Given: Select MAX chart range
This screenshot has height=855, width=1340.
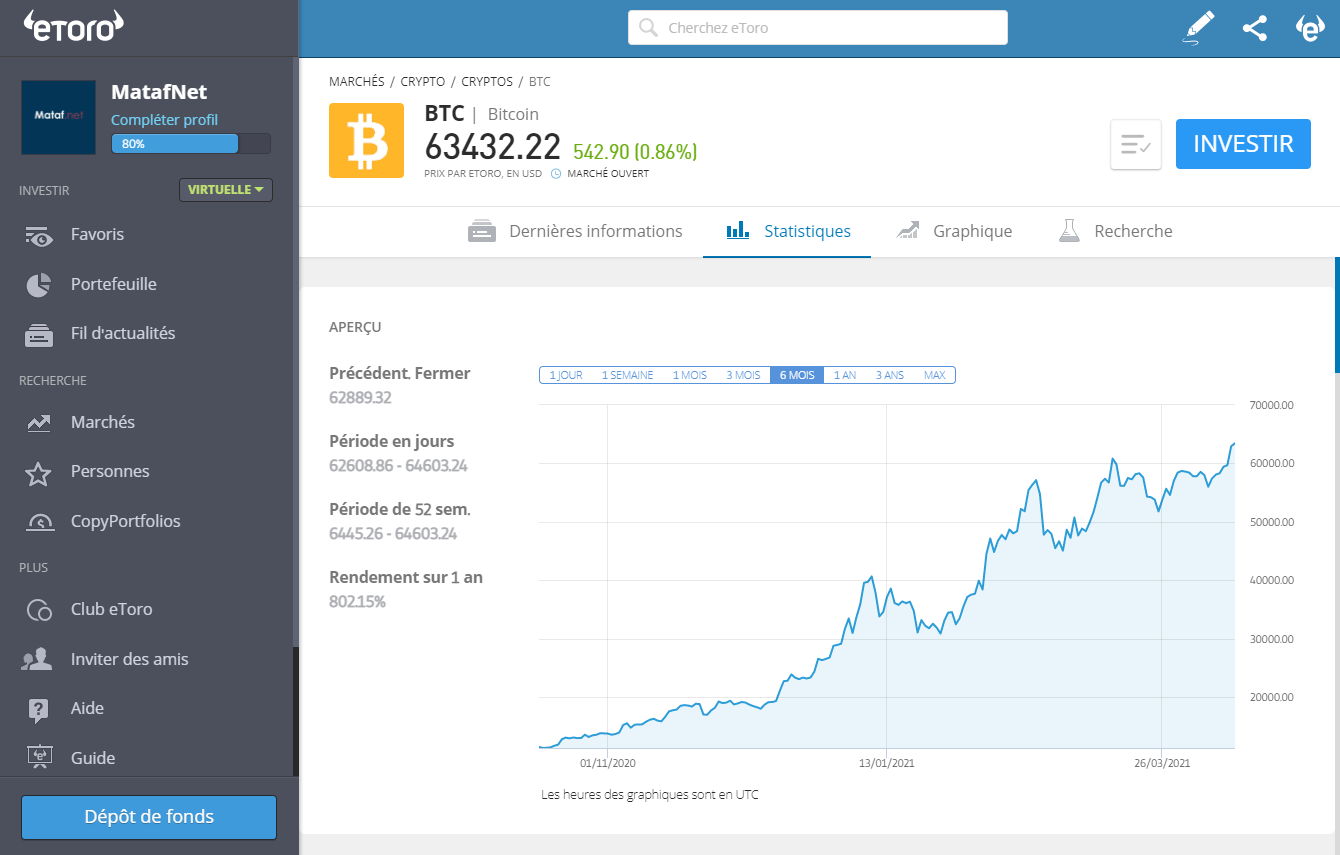Looking at the screenshot, I should click(935, 375).
